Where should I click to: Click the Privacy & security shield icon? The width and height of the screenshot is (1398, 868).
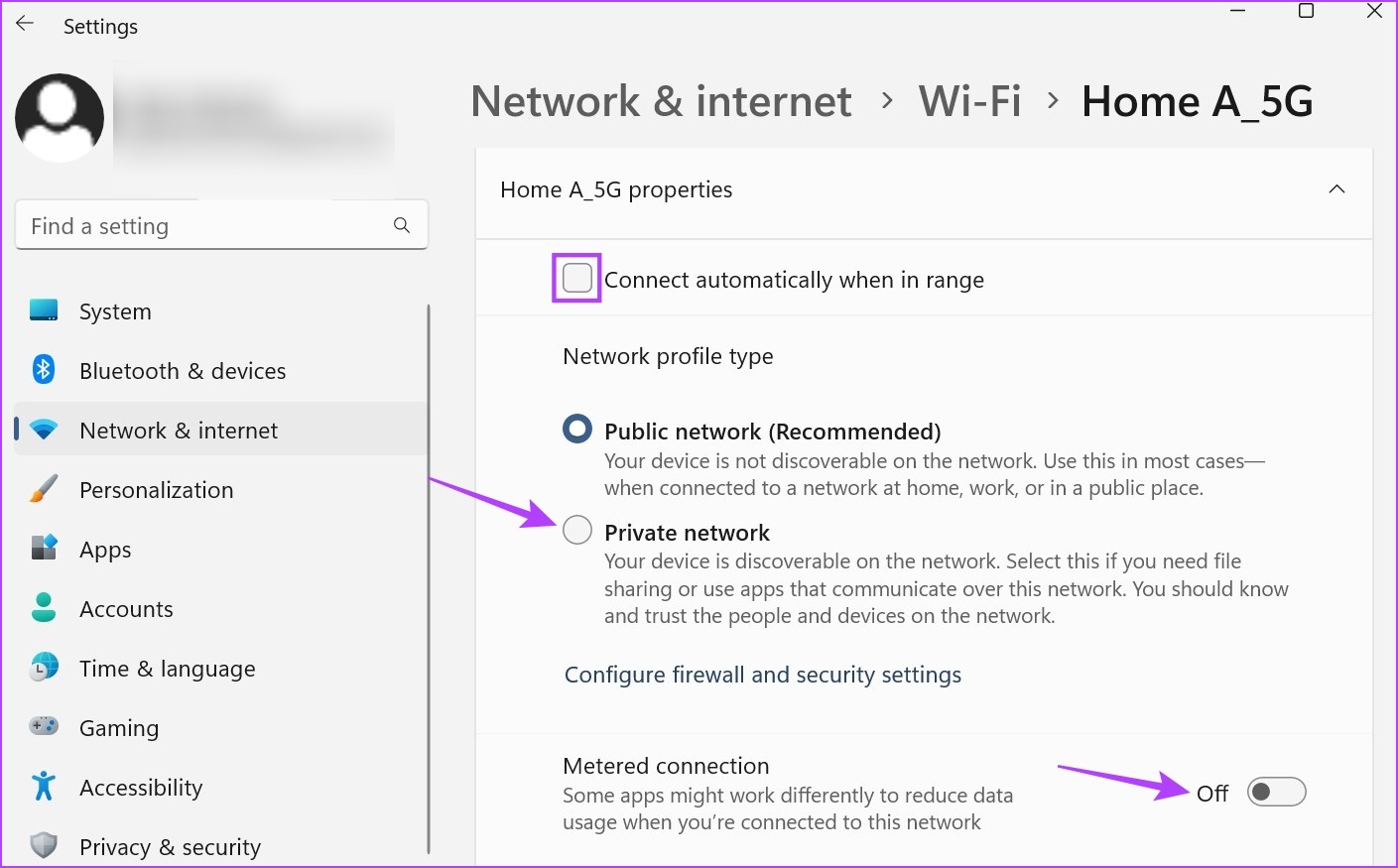tap(44, 845)
